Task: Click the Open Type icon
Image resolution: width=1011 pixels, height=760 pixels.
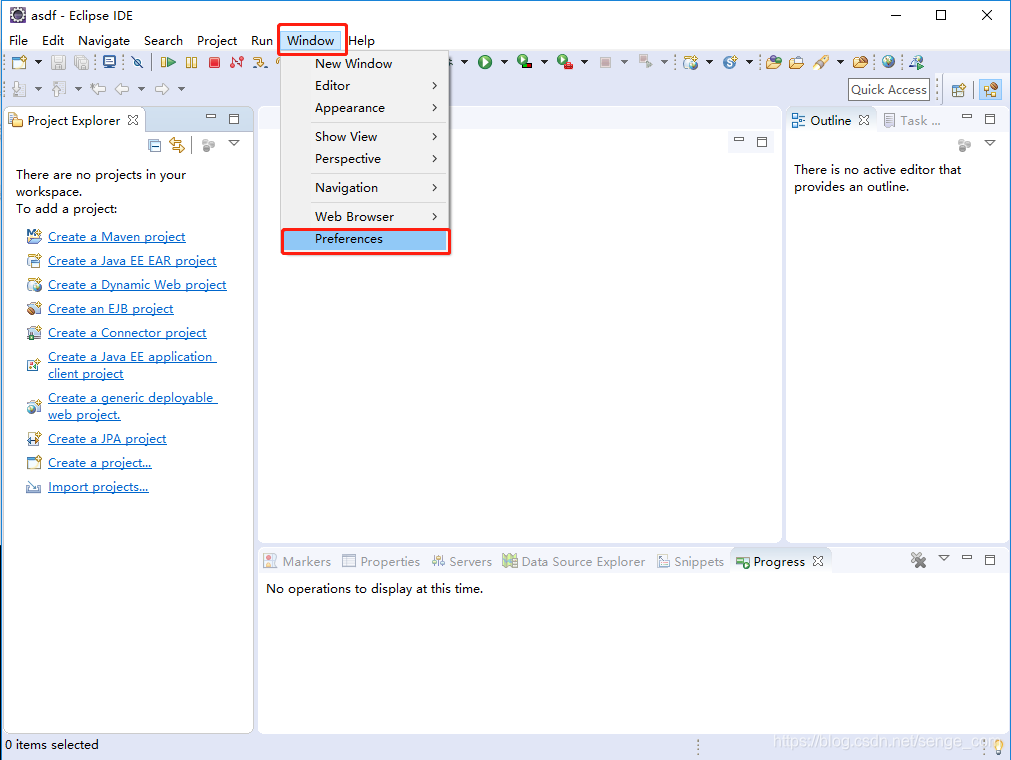Action: [x=774, y=63]
